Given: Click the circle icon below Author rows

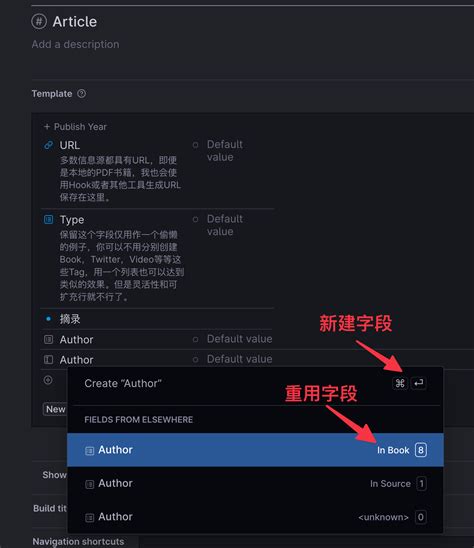Looking at the screenshot, I should click(x=48, y=380).
